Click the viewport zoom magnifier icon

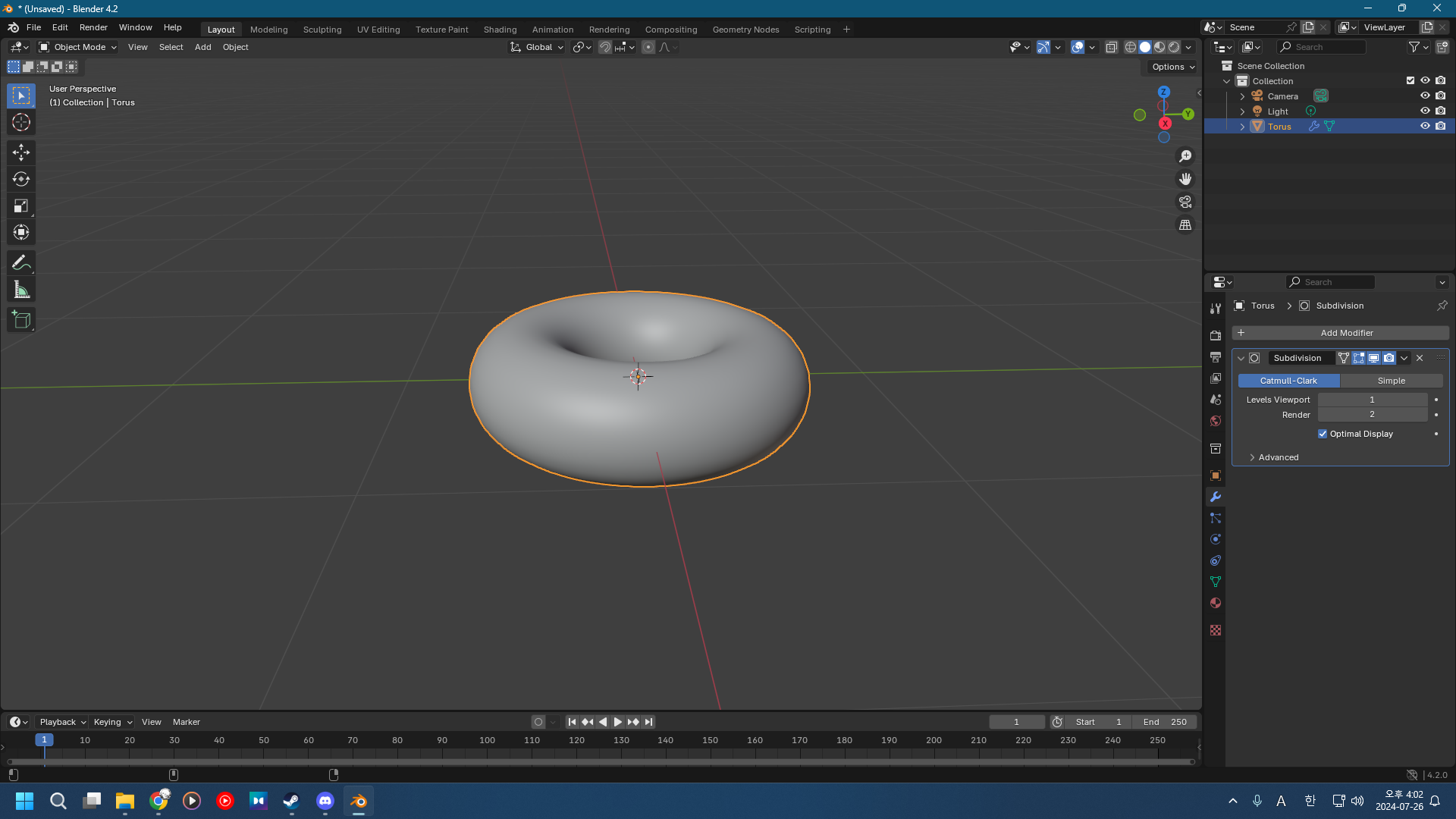[x=1185, y=156]
